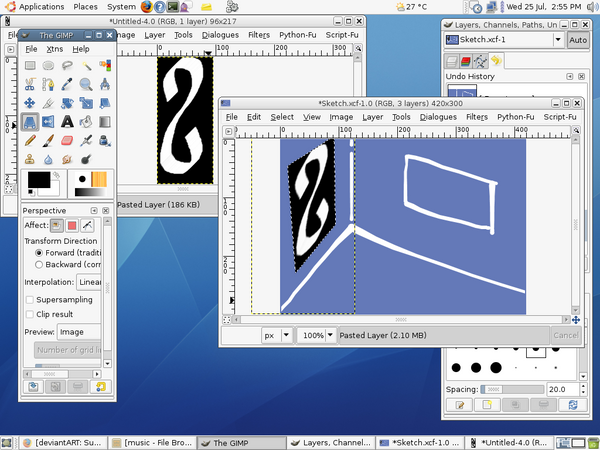Screen dimensions: 600x450
Task: Pick the Eraser tool
Action: pos(68,140)
